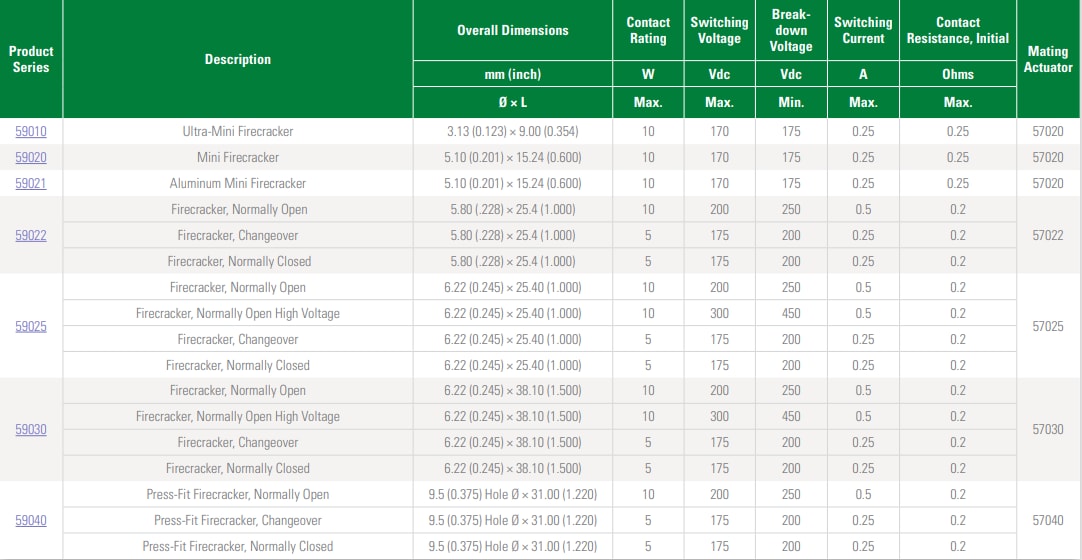Screen dimensions: 1082x560
Task: Select the Overall Dimensions column header
Action: [x=512, y=30]
